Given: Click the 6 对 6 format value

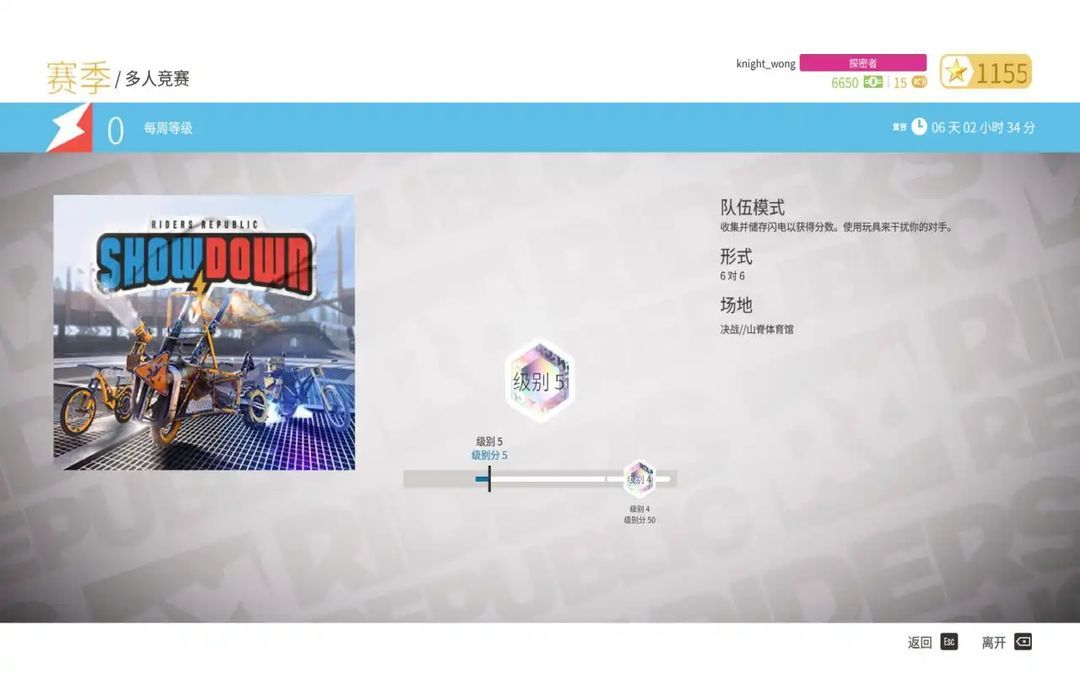Looking at the screenshot, I should click(x=732, y=275).
